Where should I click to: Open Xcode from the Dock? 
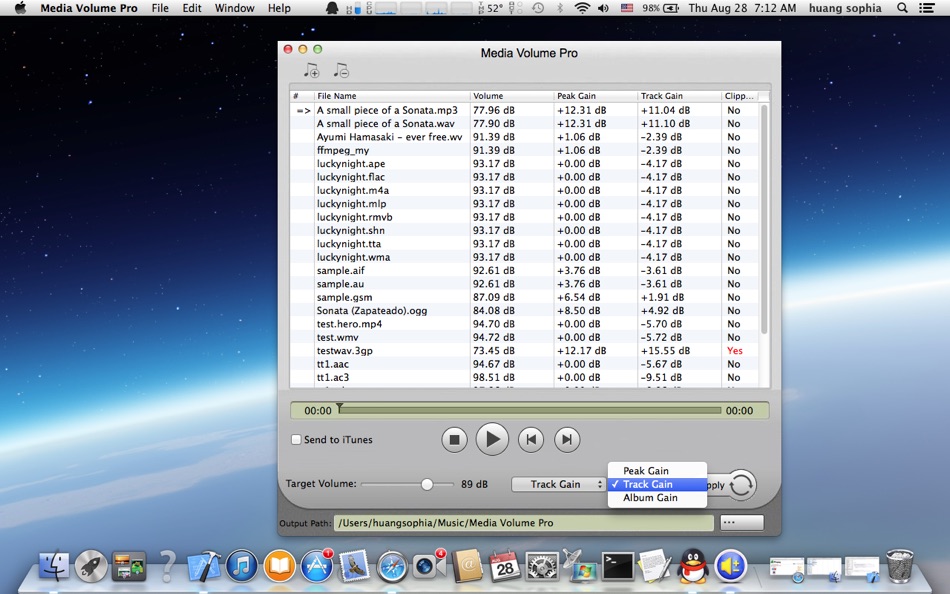[204, 566]
